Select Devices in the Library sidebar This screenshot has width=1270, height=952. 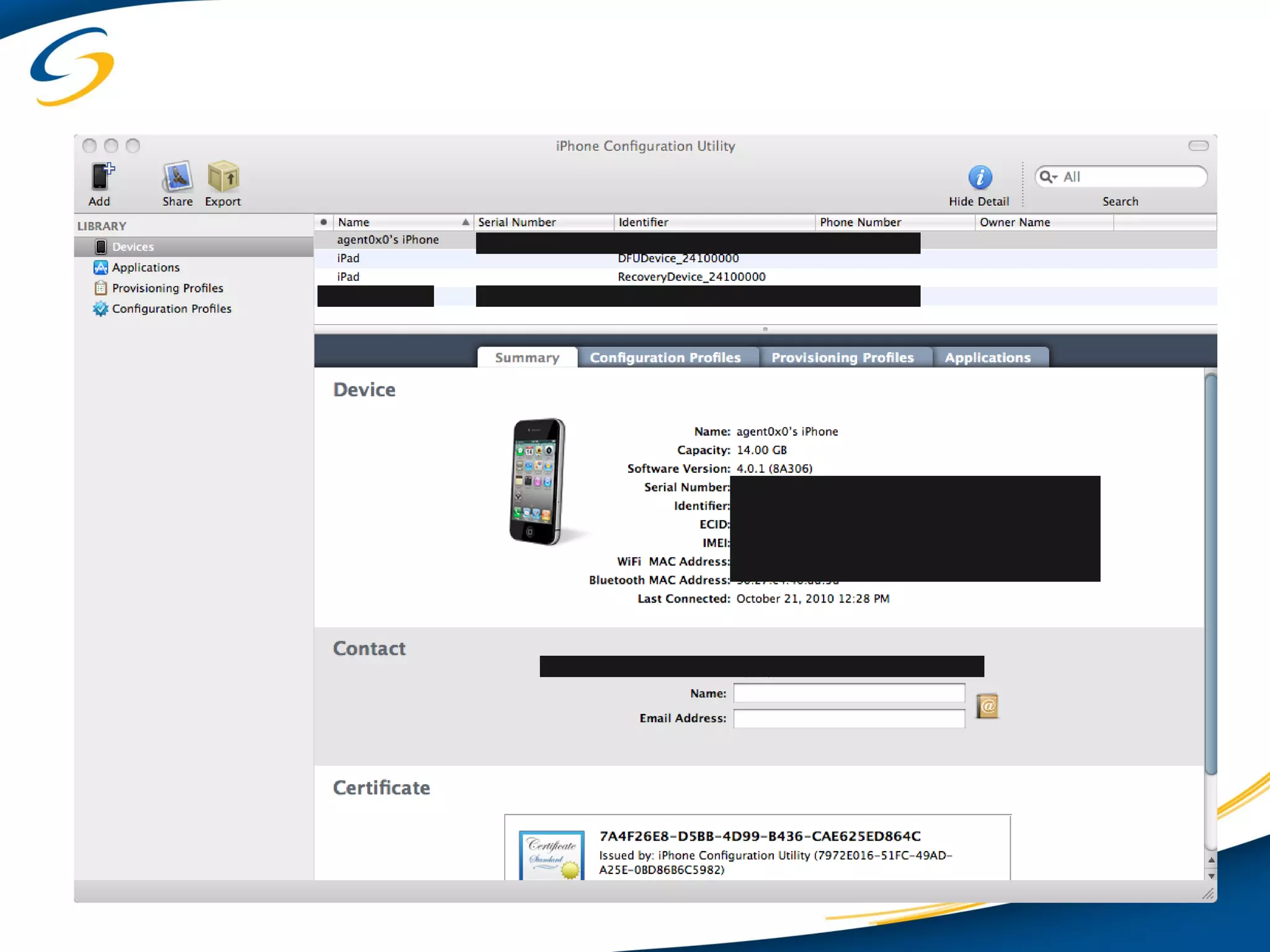(133, 247)
